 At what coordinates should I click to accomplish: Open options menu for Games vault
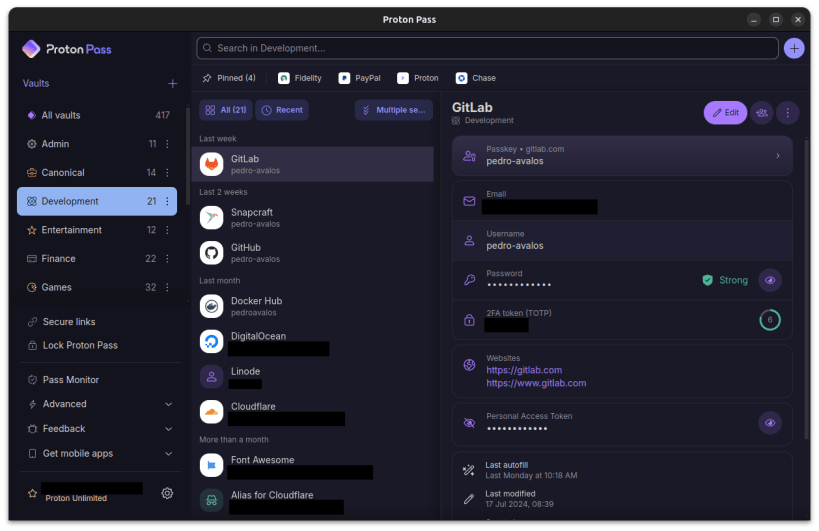167,287
